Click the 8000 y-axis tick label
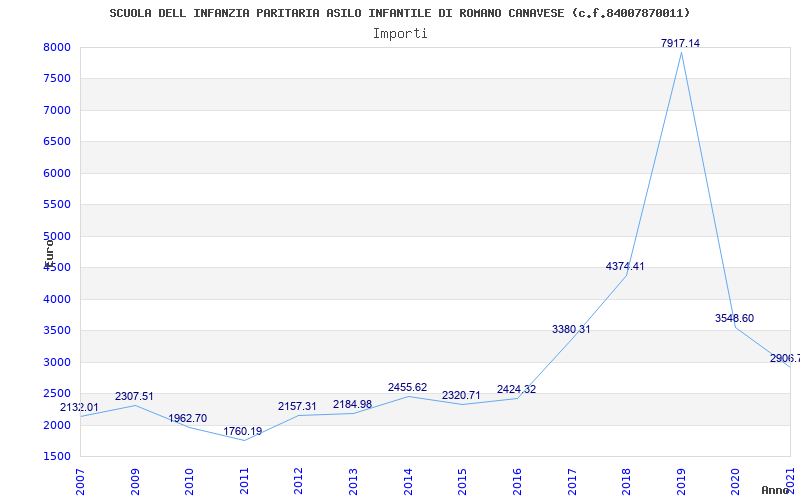 click(x=56, y=47)
